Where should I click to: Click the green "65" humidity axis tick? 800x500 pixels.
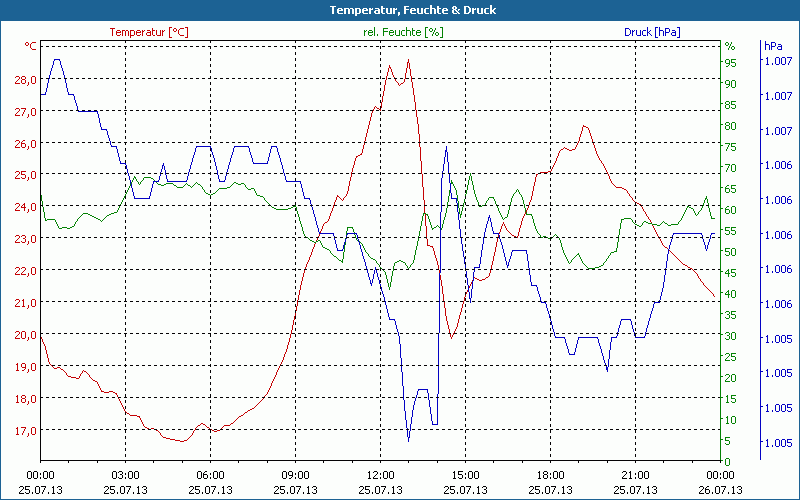[731, 189]
